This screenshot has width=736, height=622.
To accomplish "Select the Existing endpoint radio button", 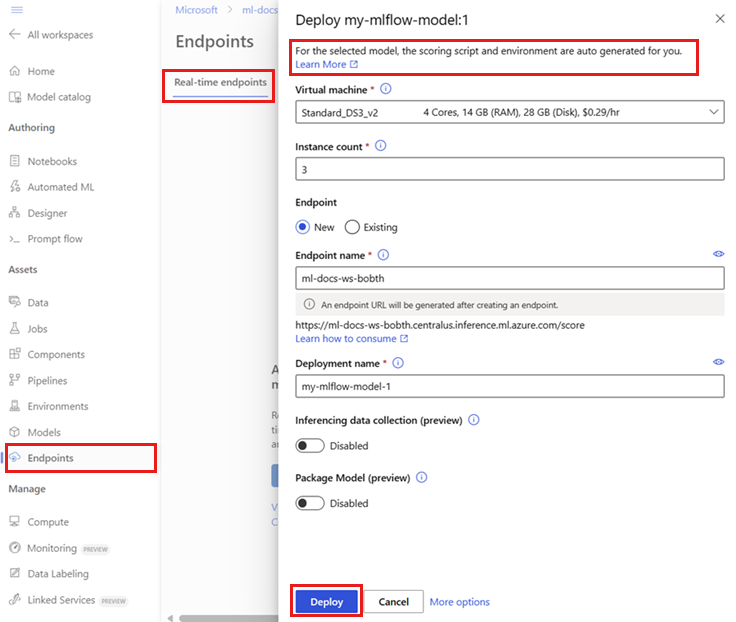I will (x=352, y=227).
